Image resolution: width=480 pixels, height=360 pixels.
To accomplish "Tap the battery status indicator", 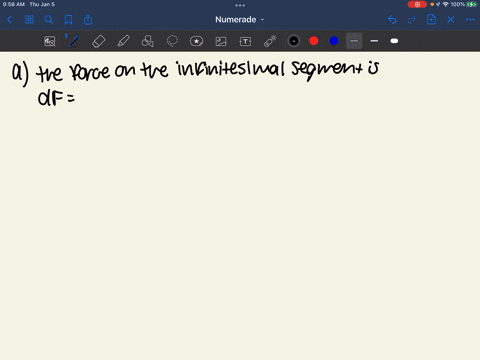I will coord(472,4).
